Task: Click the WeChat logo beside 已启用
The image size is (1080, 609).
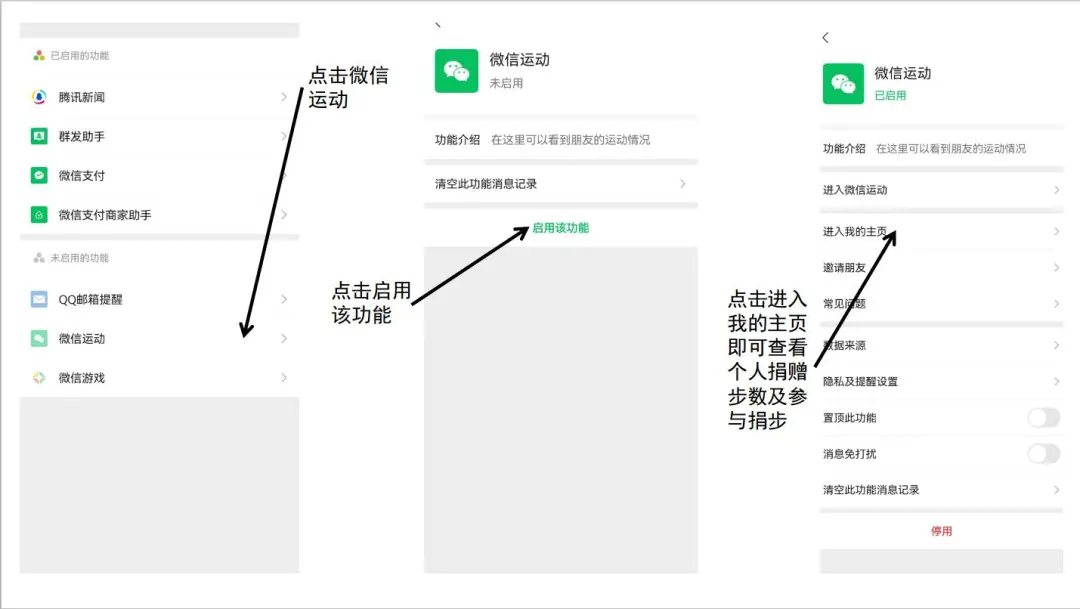Action: click(843, 83)
